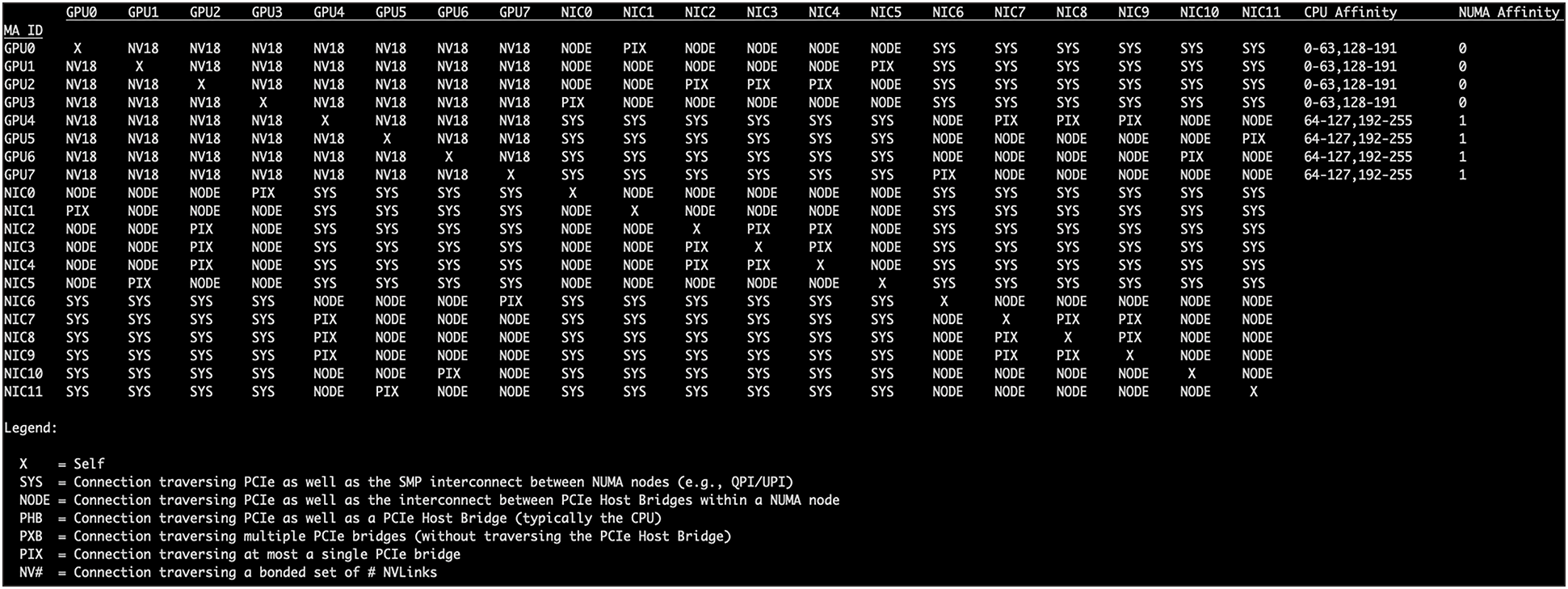
Task: Select NV18 in GPU7 row under GPU0
Action: pyautogui.click(x=81, y=175)
